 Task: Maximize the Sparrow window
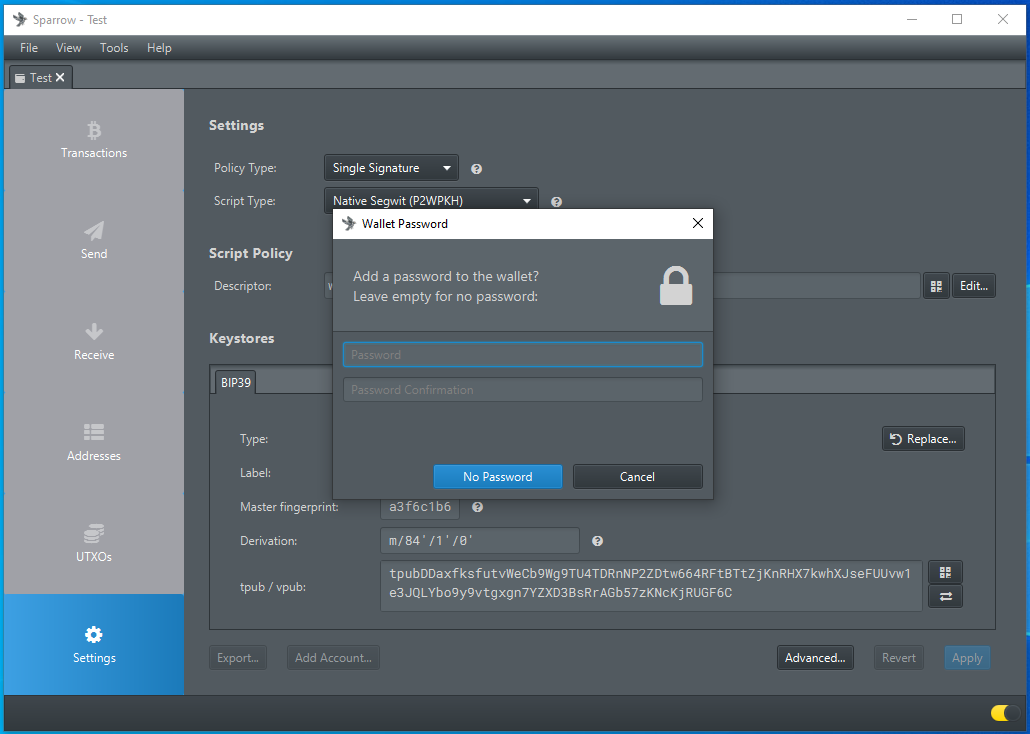click(957, 19)
